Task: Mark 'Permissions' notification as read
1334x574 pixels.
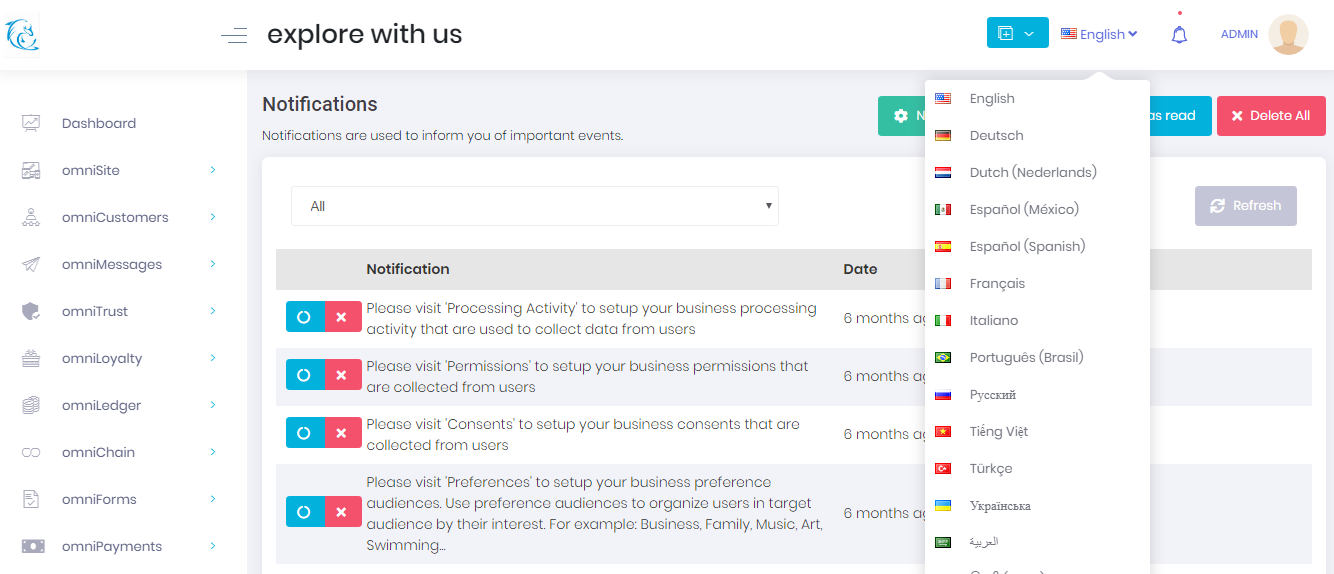Action: pyautogui.click(x=304, y=375)
